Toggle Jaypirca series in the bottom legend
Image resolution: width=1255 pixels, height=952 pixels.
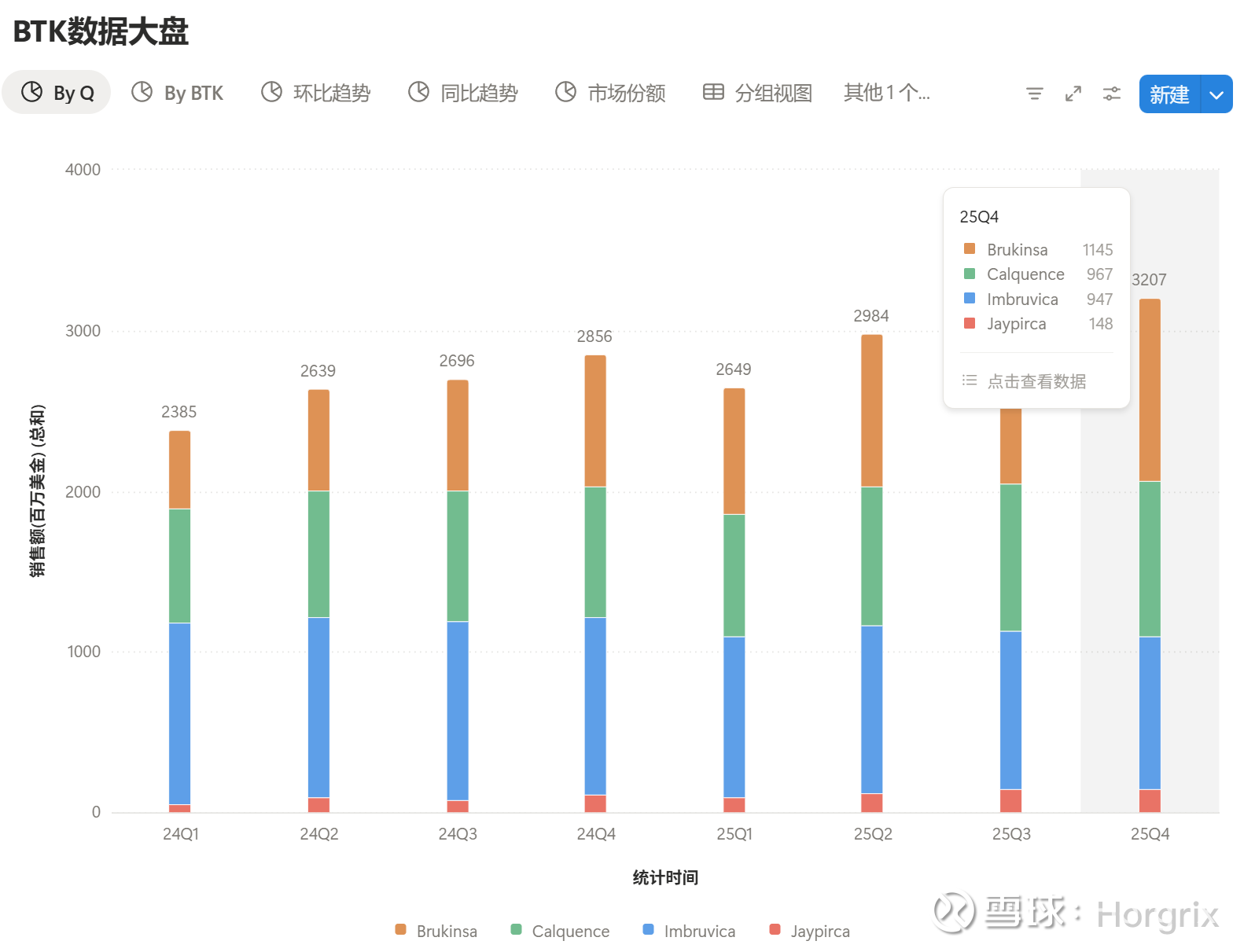point(810,931)
